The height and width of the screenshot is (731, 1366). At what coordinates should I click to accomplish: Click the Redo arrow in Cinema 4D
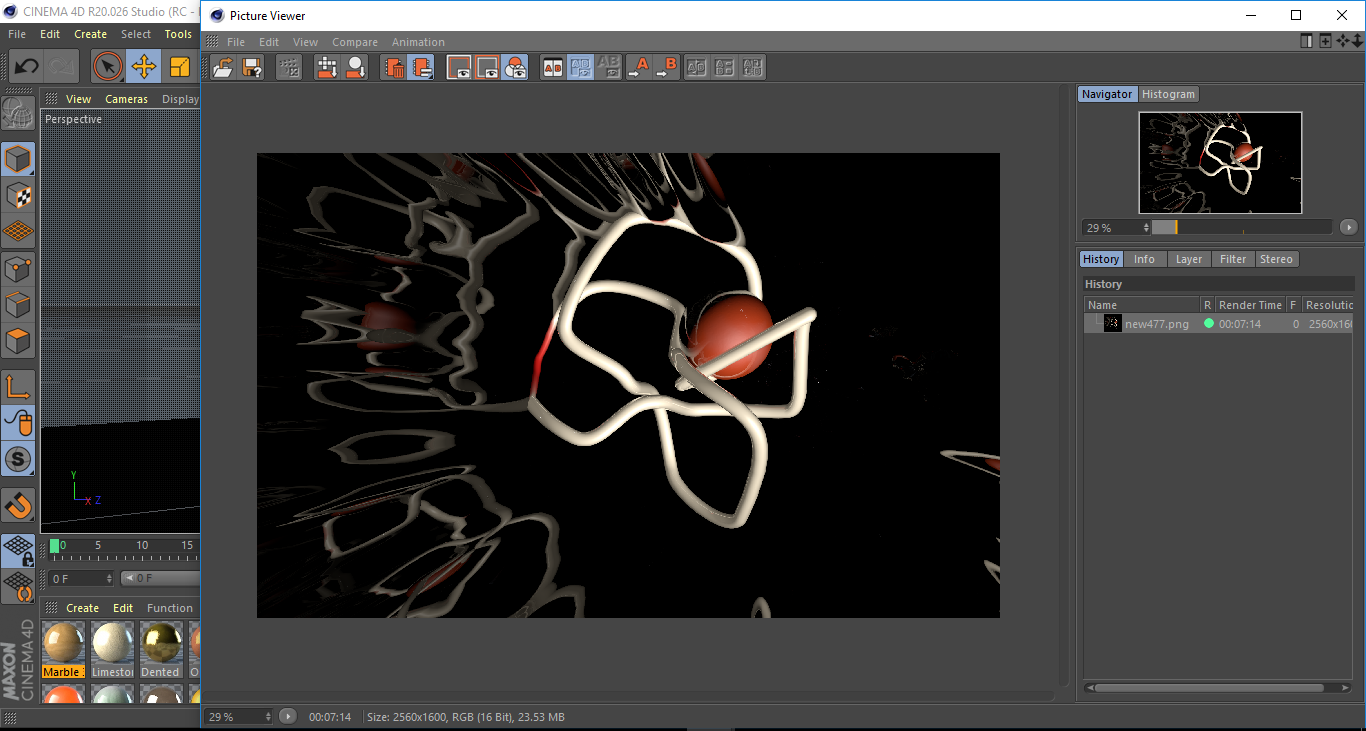click(x=62, y=67)
